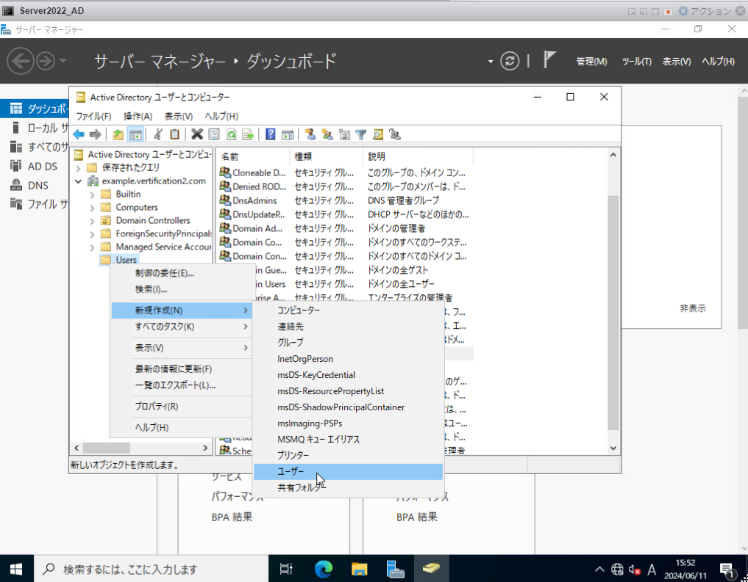Open 表示(V) submenu in context menu
The width and height of the screenshot is (748, 582).
pos(181,348)
